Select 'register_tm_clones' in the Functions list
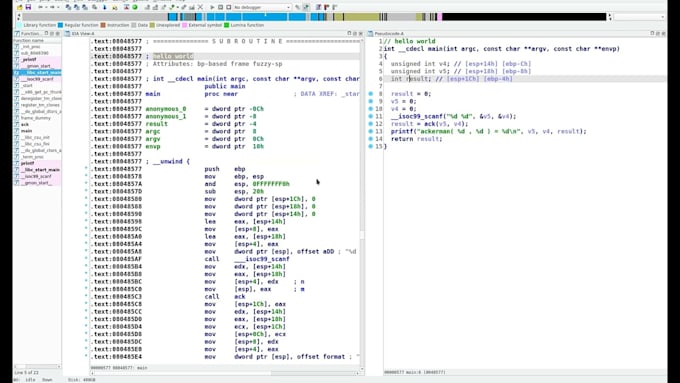 click(40, 105)
